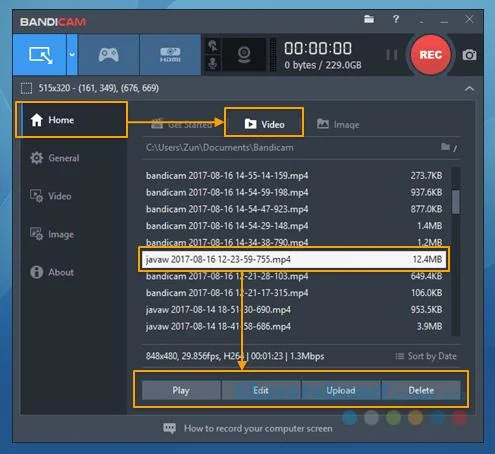Viewport: 495px width, 454px height.
Task: Select the file ending 21-17-315.mp4
Action: 294,293
